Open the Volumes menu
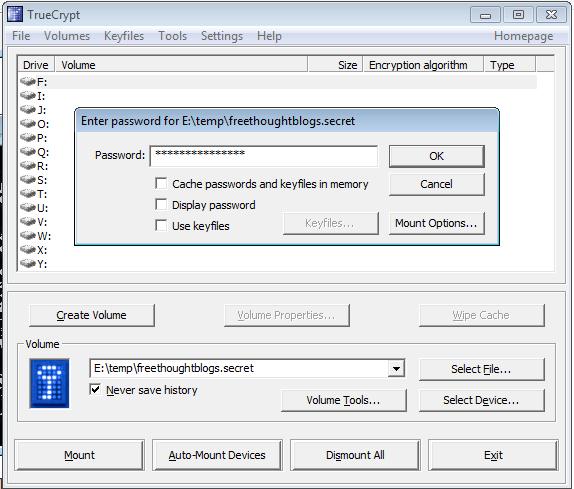Screen dimensions: 574x489 coord(67,36)
